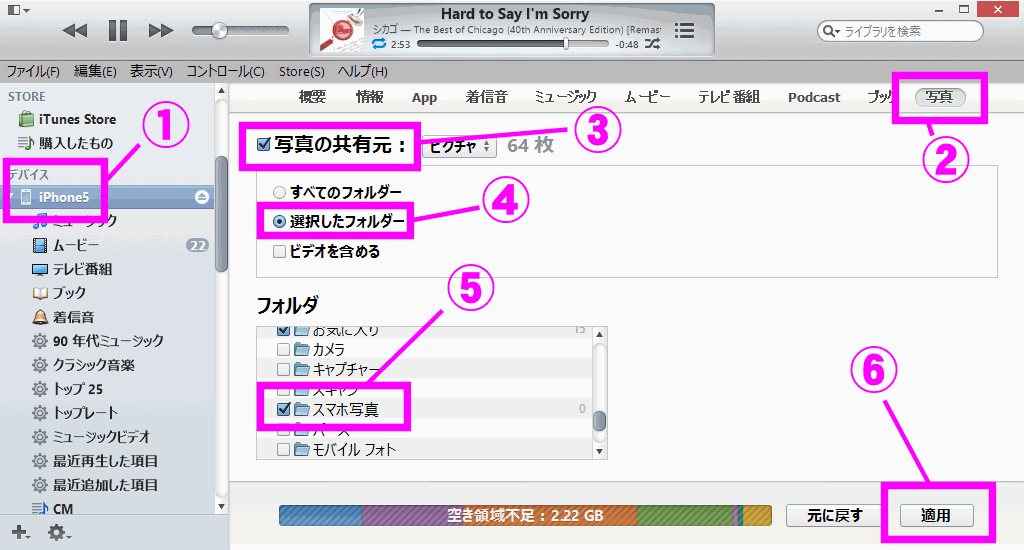Switch to the 写真 tab
Viewport: 1024px width, 550px height.
(x=940, y=97)
